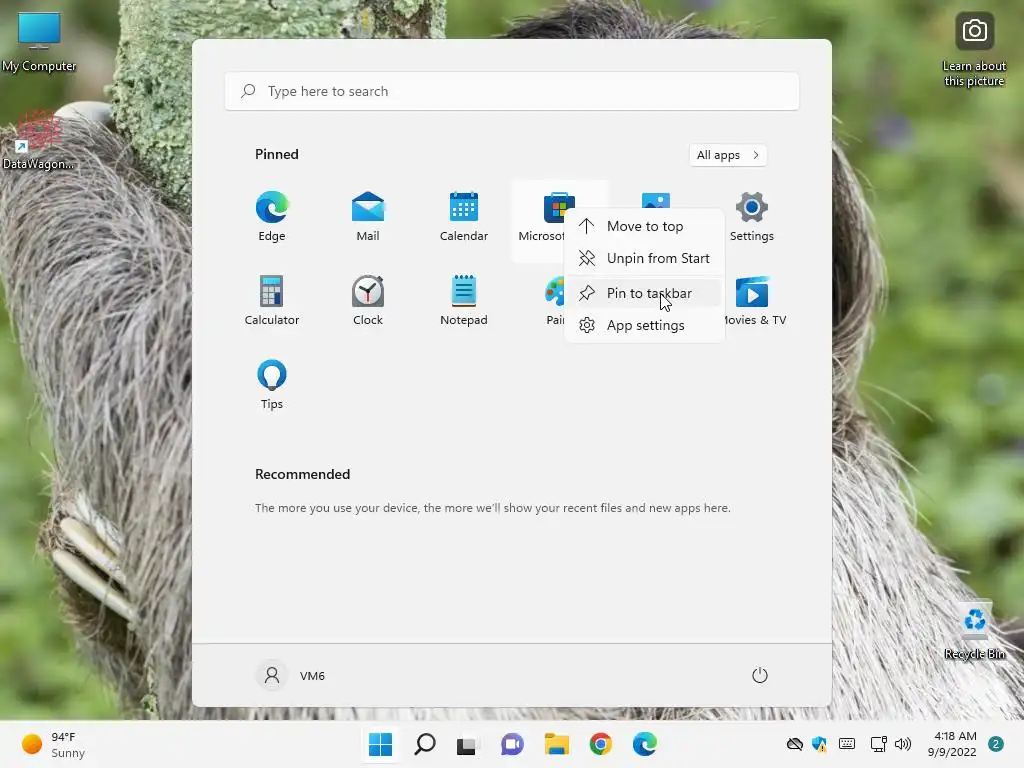Open taskbar Search magnifier
This screenshot has height=768, width=1024.
point(424,744)
